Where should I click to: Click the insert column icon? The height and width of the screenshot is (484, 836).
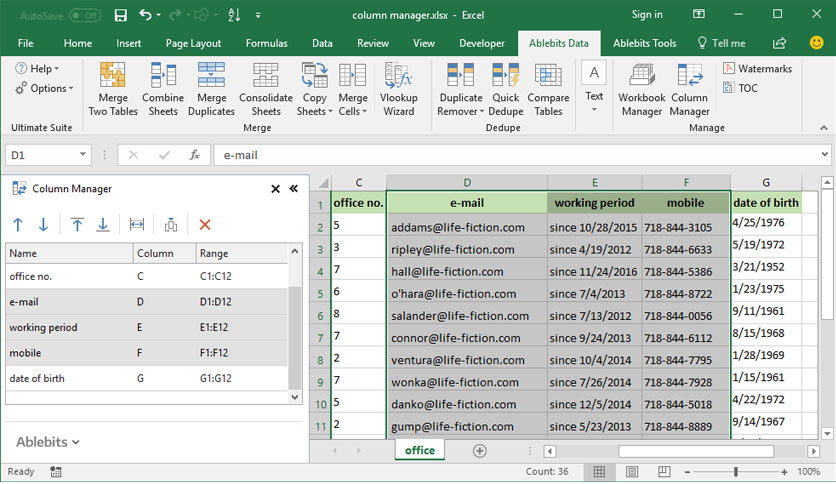[171, 225]
